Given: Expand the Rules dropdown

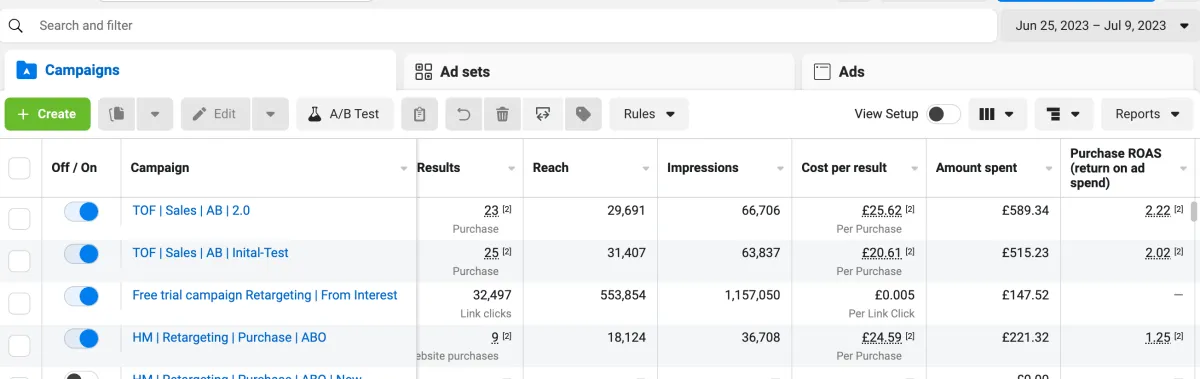Looking at the screenshot, I should 649,114.
